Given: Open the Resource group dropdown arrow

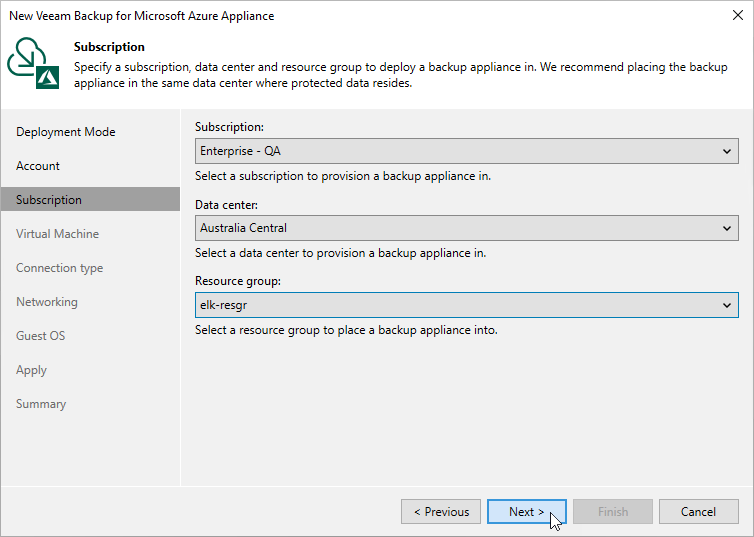Looking at the screenshot, I should tap(727, 305).
